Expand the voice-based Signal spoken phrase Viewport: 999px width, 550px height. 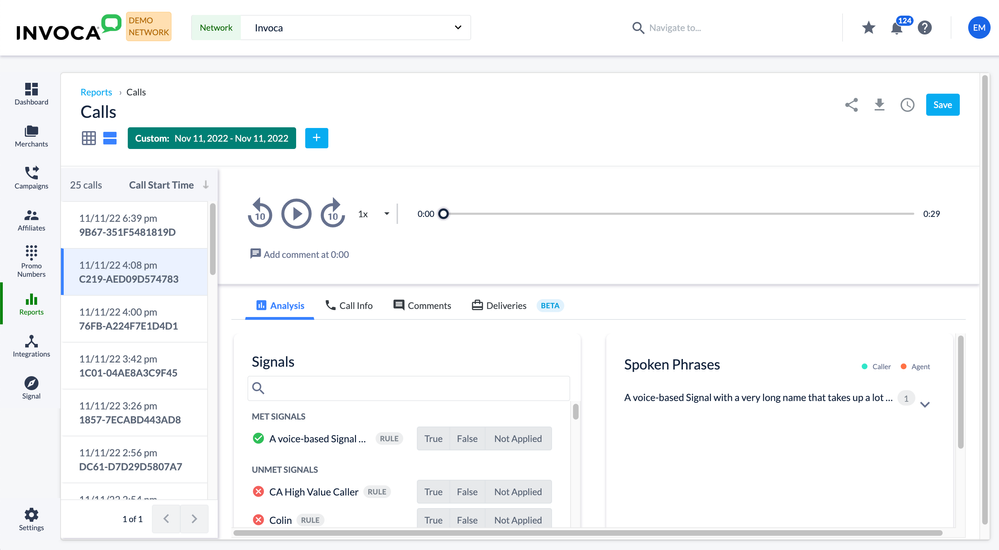point(925,404)
